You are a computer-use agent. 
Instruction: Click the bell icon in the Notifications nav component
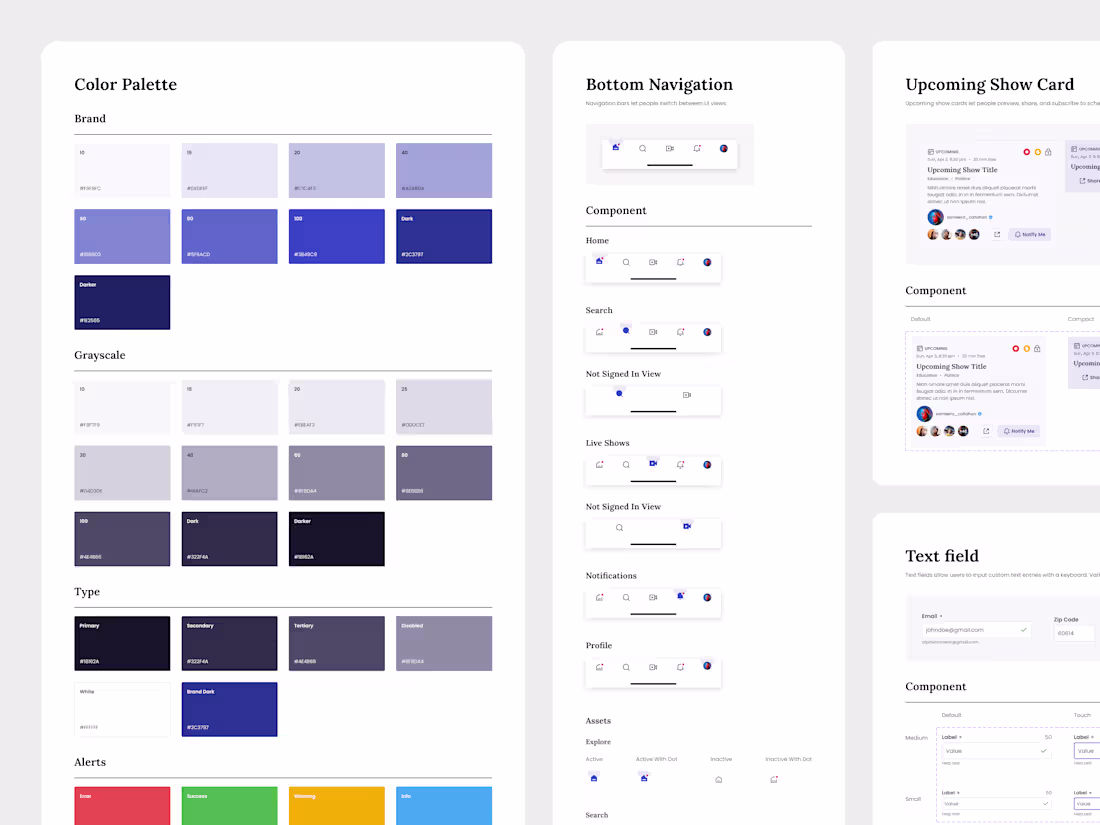(x=681, y=598)
